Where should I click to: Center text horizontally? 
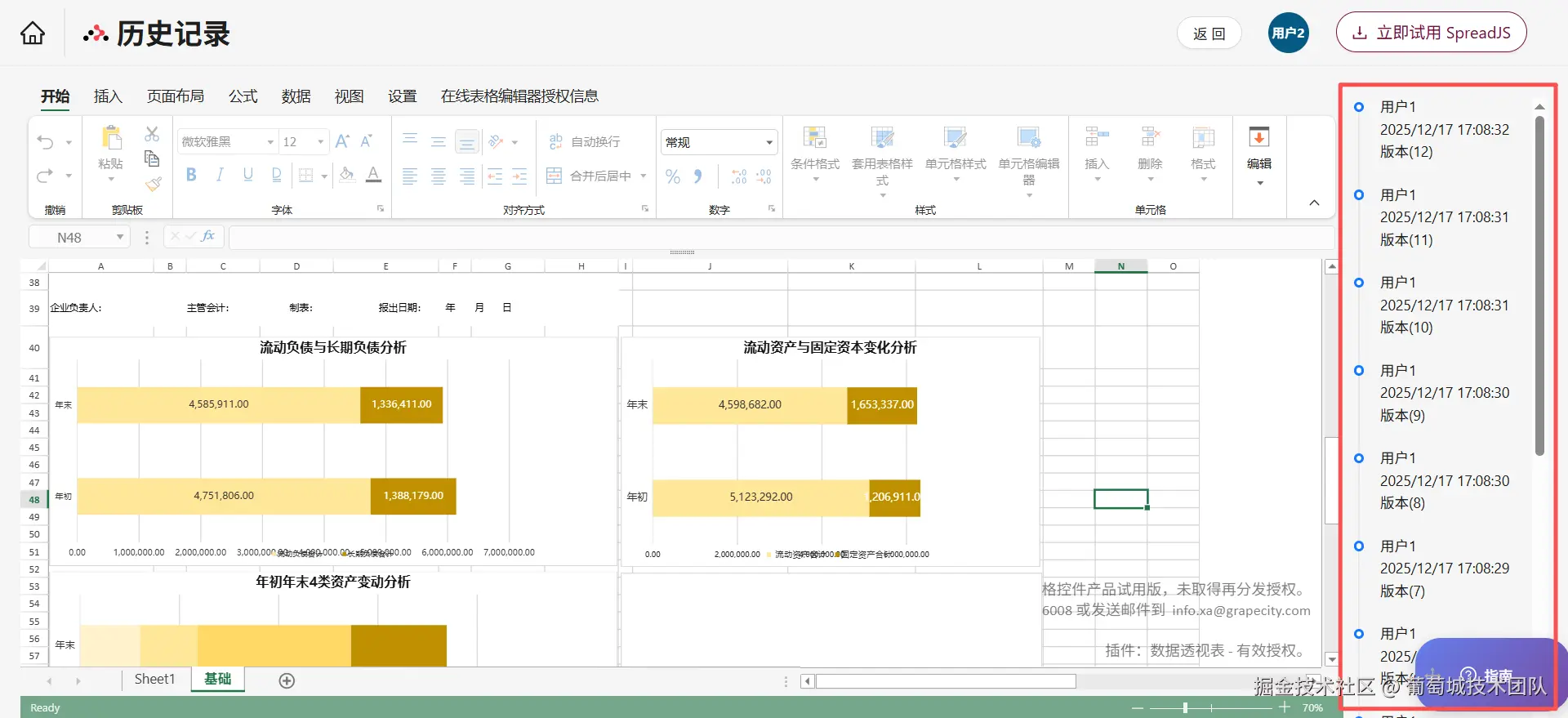(x=439, y=176)
